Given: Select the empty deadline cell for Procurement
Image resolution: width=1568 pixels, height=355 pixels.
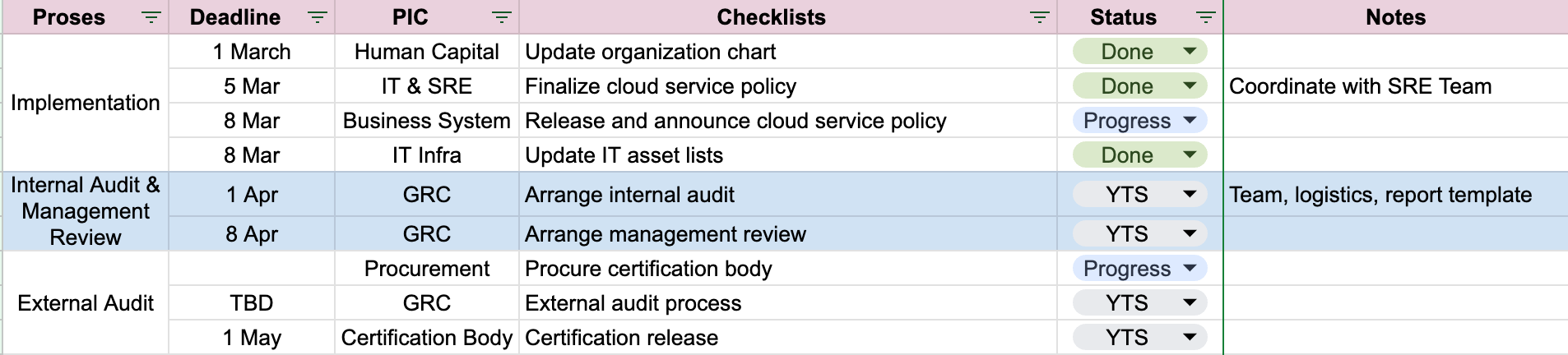Looking at the screenshot, I should coord(252,268).
